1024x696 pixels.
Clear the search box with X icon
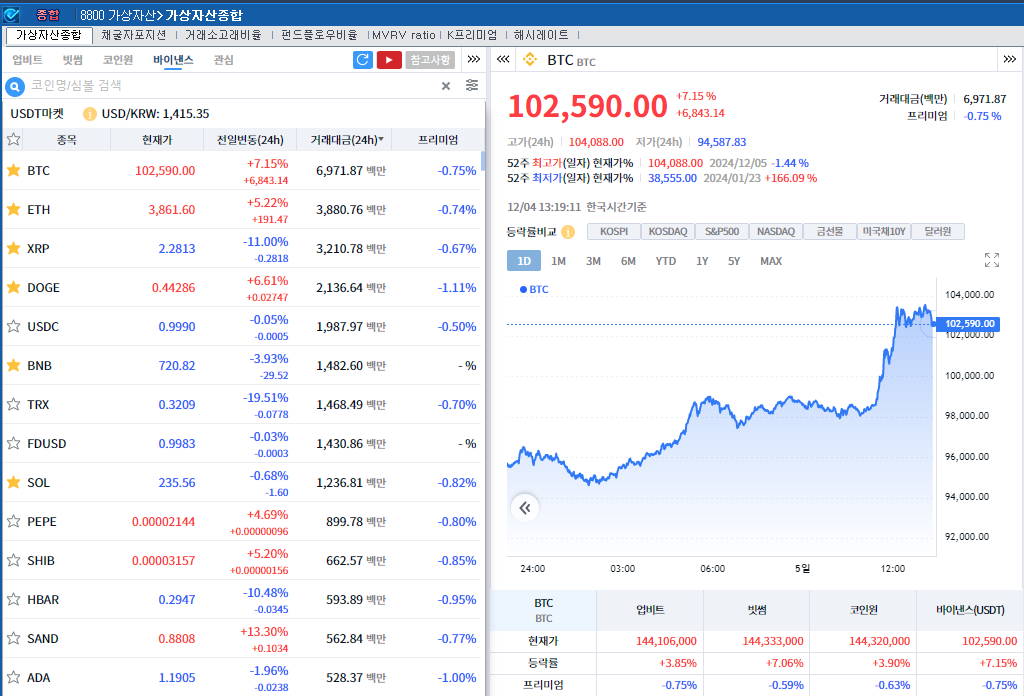tap(446, 86)
